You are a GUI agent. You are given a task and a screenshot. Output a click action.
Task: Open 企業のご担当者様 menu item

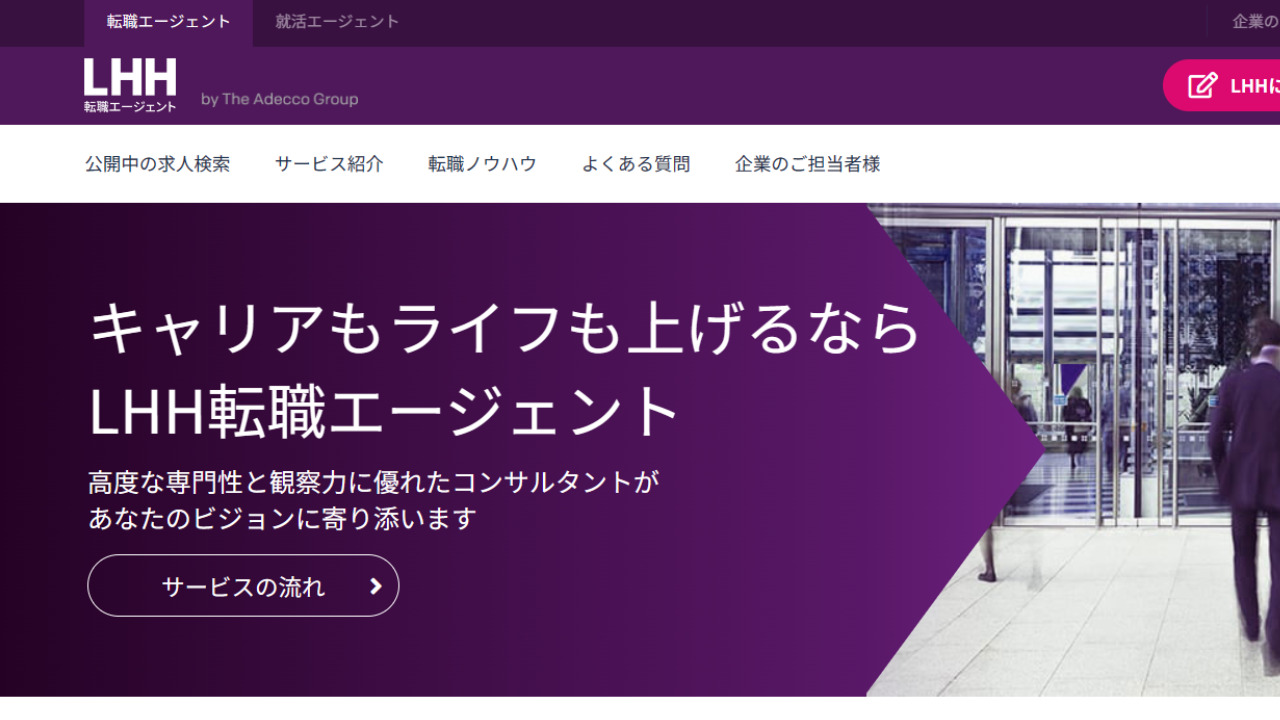coord(807,164)
